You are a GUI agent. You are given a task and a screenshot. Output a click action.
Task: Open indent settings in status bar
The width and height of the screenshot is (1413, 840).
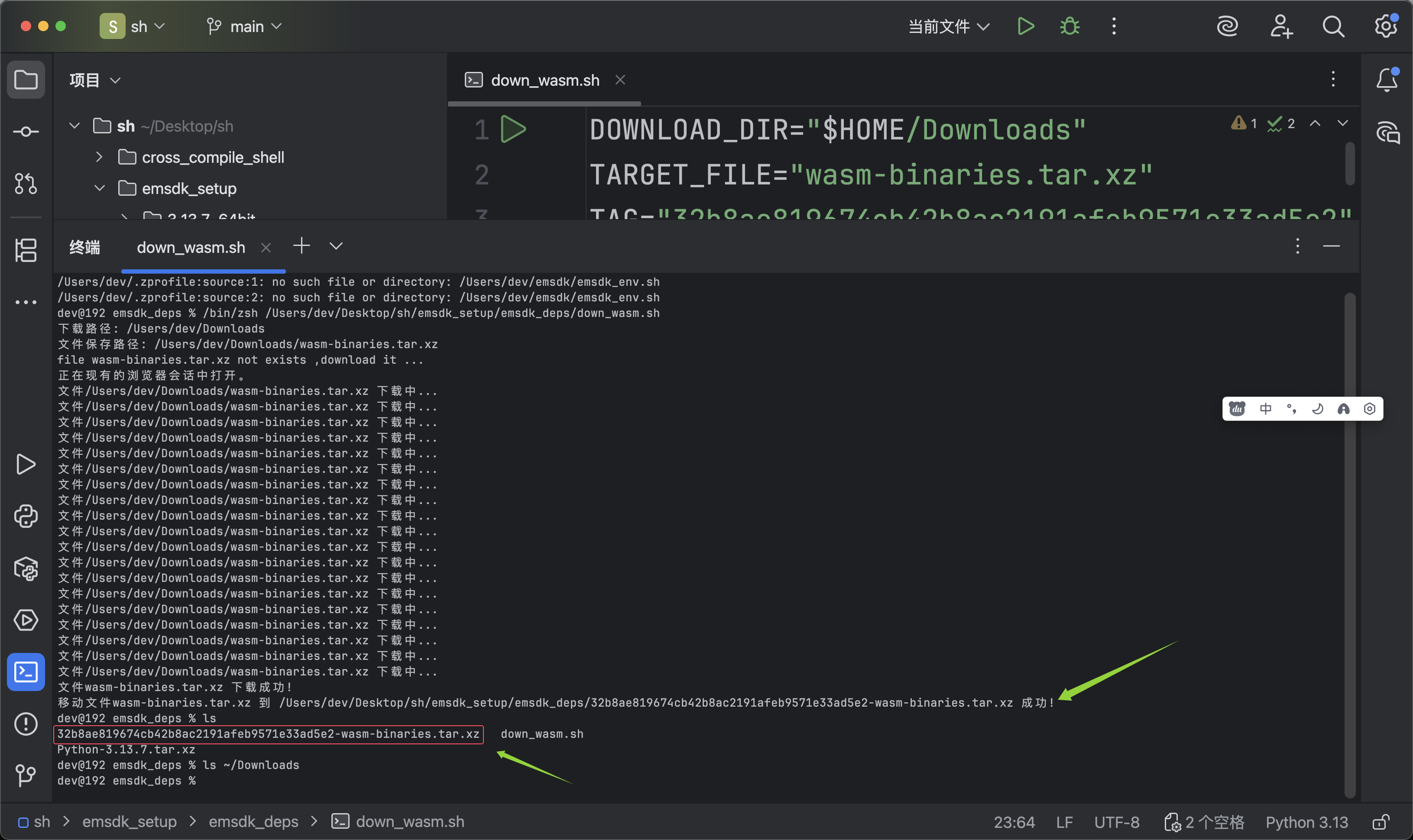pos(1204,822)
